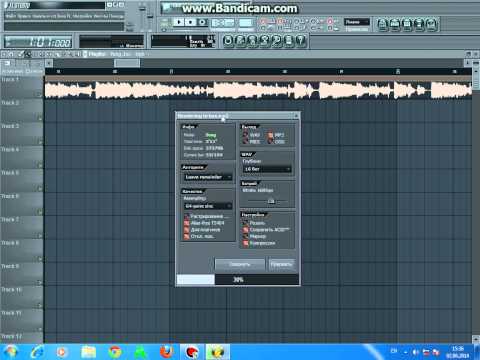Click the rendering progress bar showing percent
The width and height of the screenshot is (480, 360).
(238, 279)
